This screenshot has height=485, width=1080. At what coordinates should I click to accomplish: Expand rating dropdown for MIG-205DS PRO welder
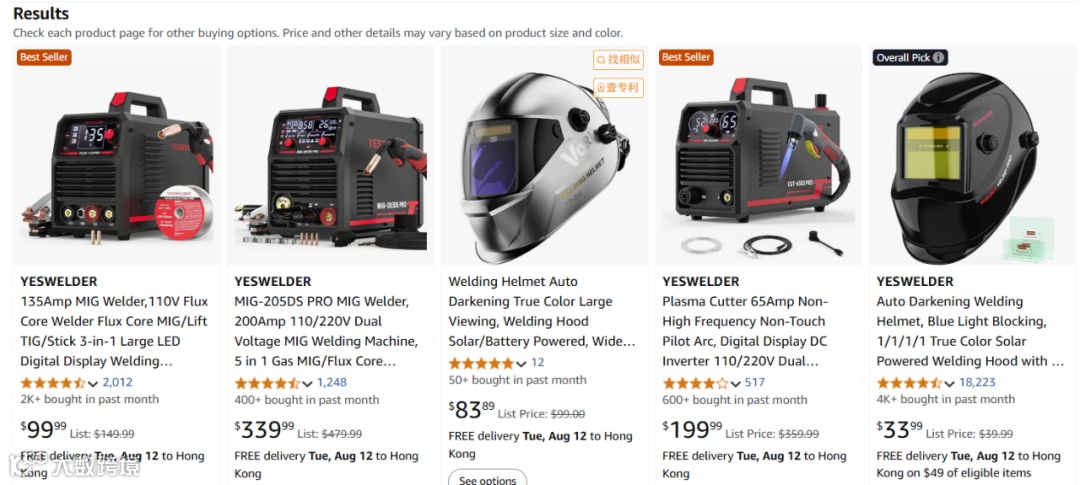tap(307, 384)
